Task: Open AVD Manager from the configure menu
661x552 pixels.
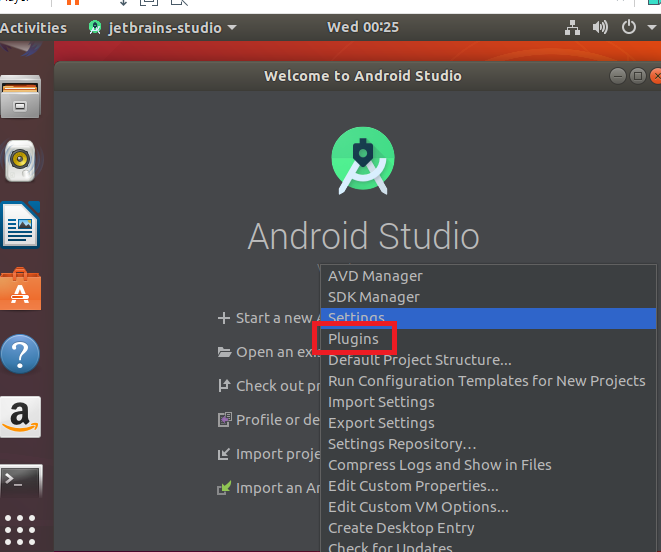Action: coord(488,276)
